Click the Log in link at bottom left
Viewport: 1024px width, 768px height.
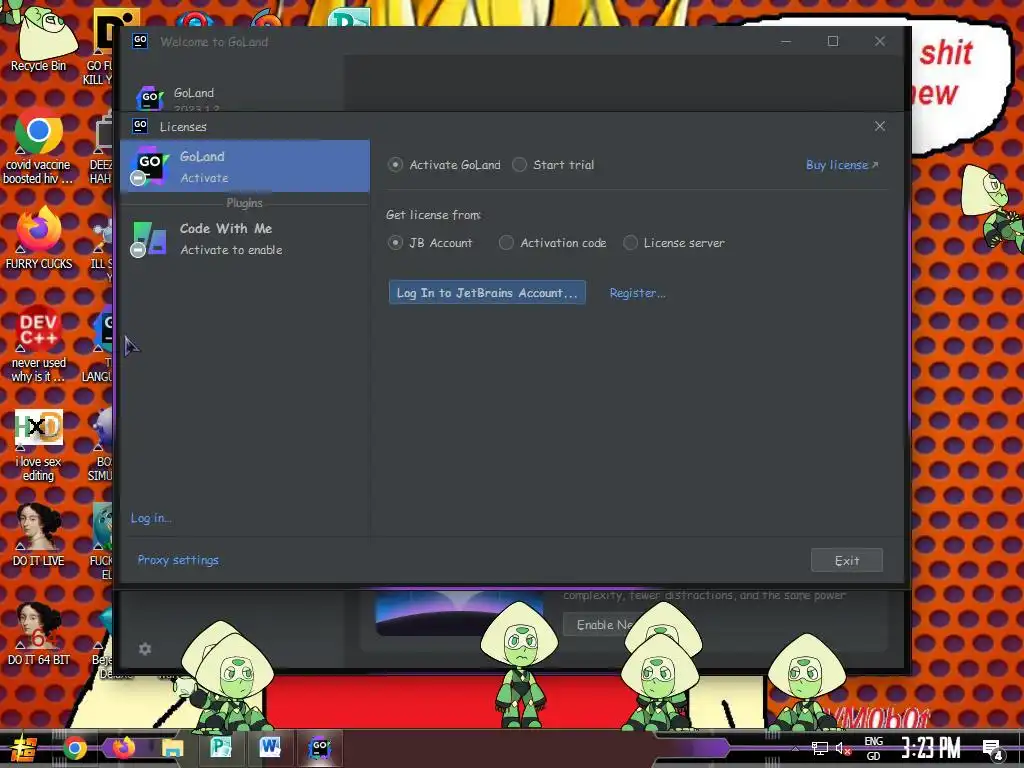point(150,518)
